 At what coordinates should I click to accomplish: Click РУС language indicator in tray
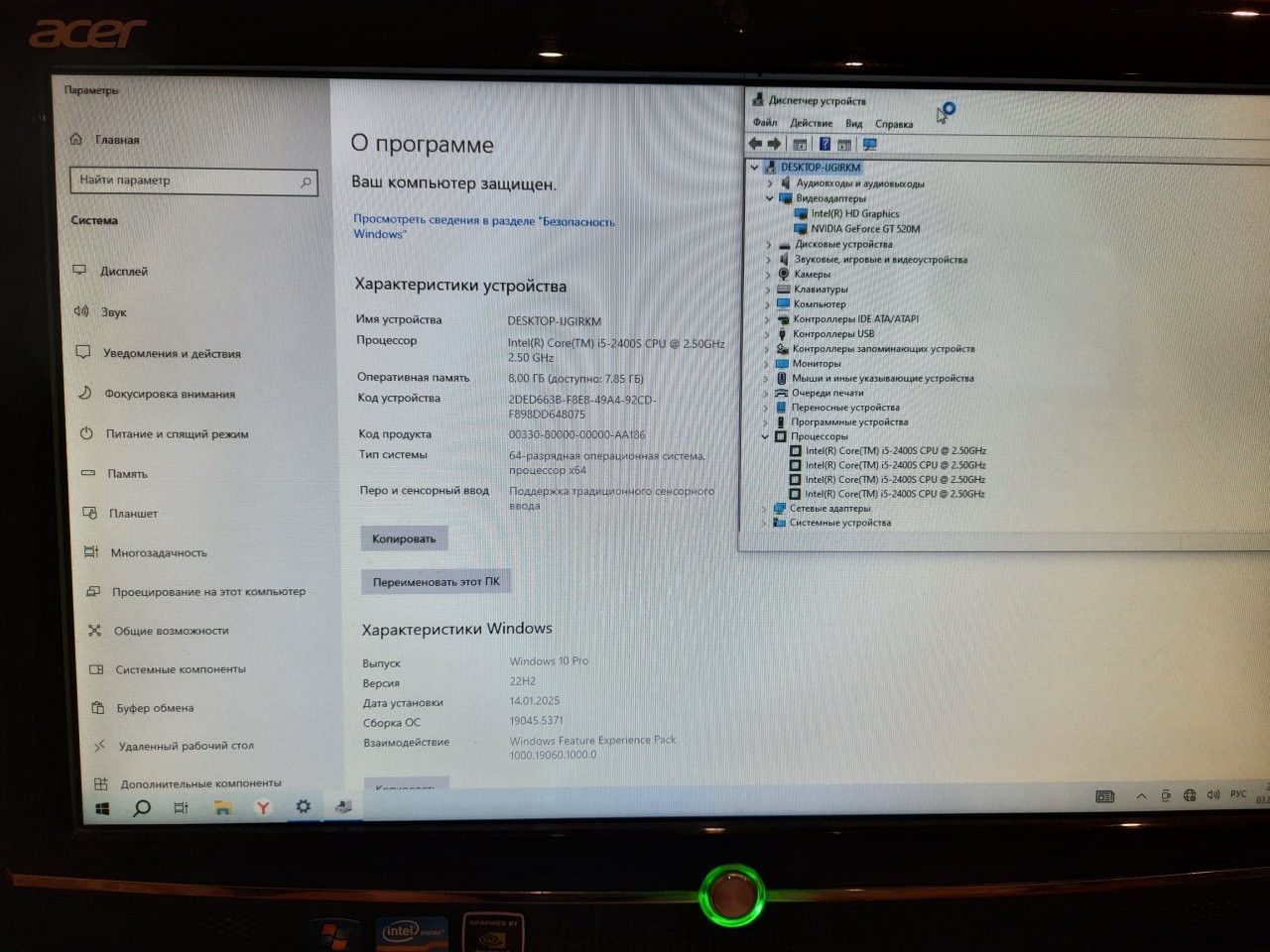coord(1238,794)
